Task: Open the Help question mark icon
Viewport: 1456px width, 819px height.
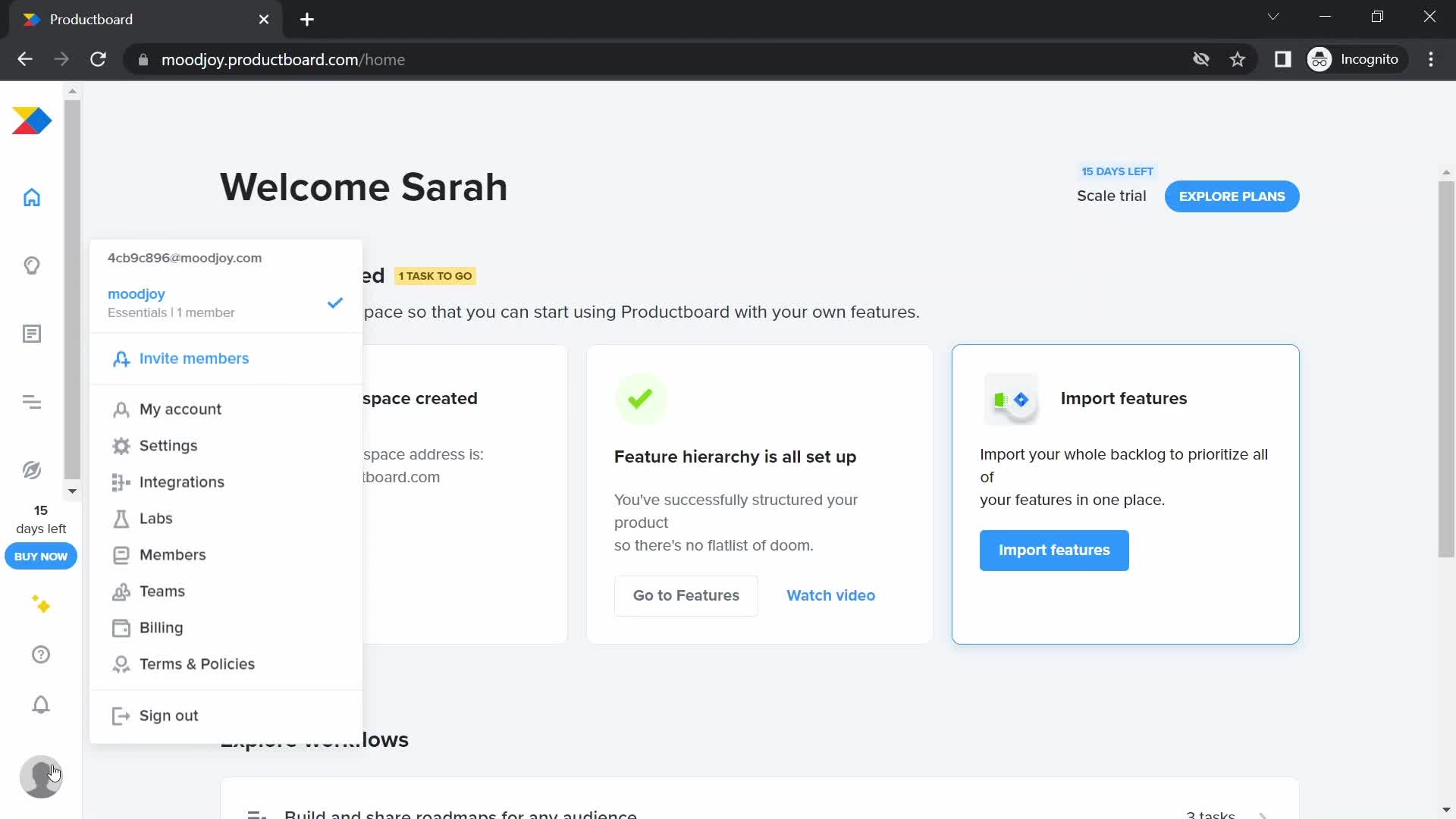Action: (41, 654)
